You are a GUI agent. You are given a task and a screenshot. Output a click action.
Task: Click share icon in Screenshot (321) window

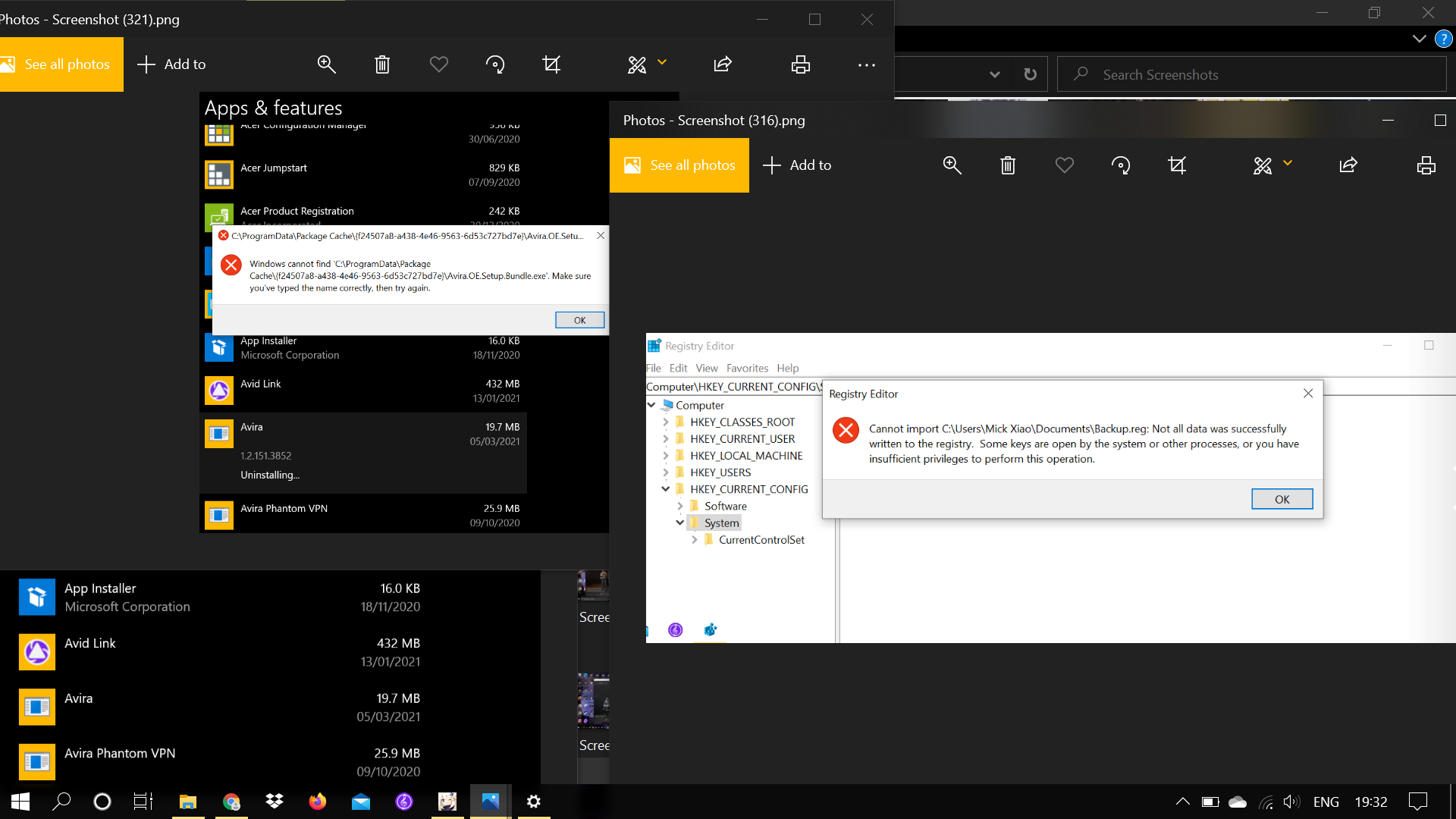click(723, 64)
